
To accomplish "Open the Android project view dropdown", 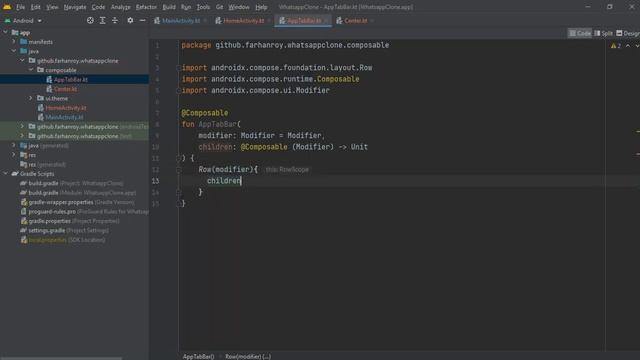I will point(23,20).
